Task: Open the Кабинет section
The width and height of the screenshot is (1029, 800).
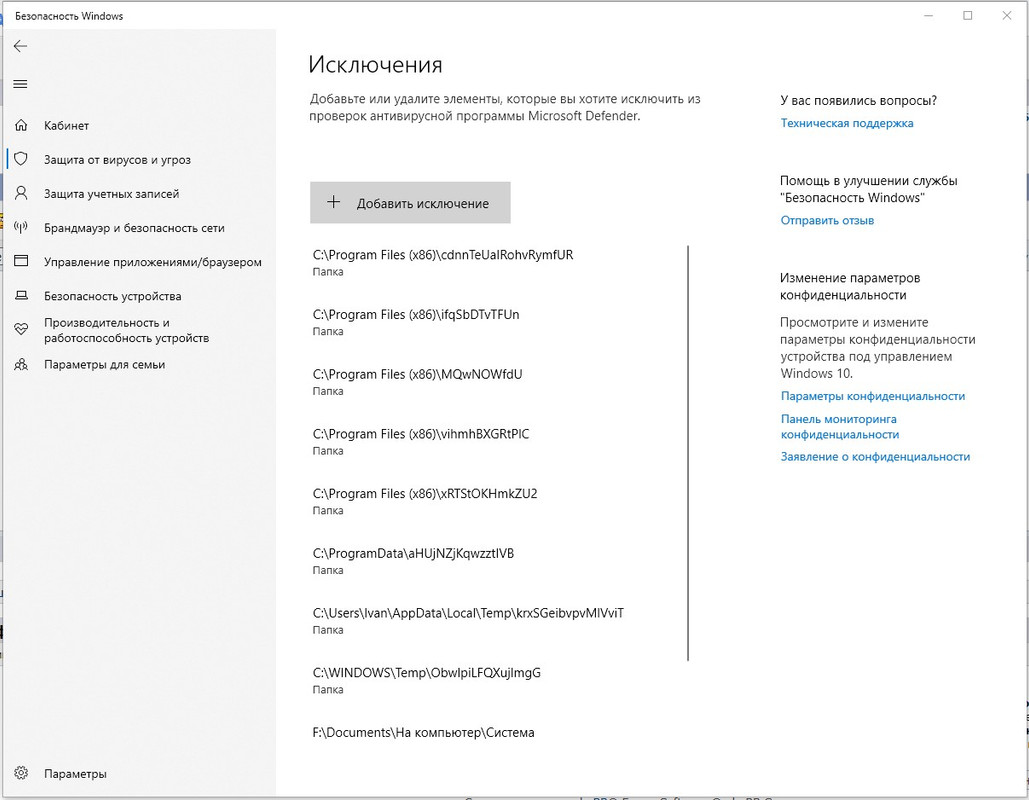Action: click(66, 125)
